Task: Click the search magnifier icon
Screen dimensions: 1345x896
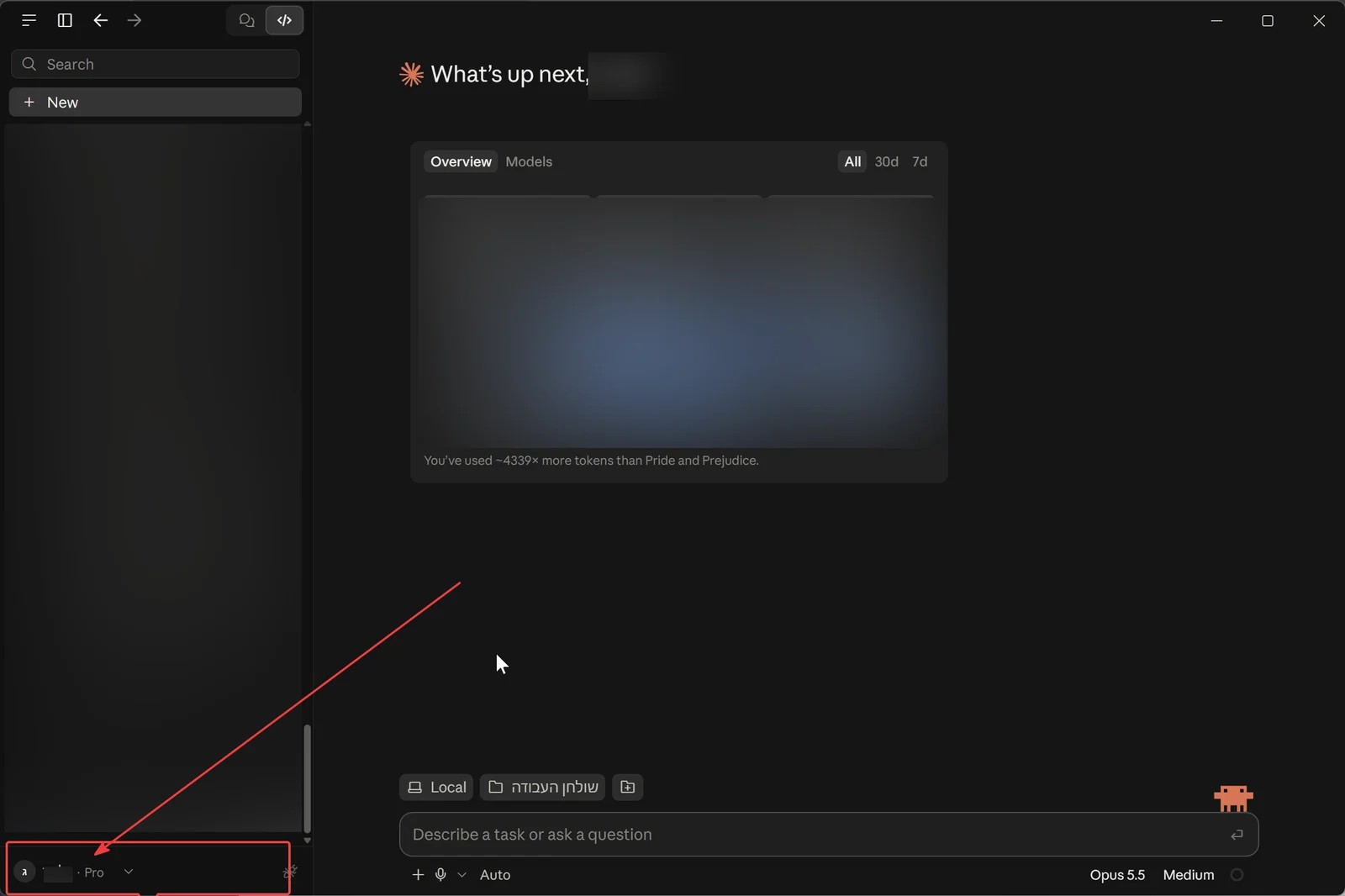Action: pos(29,64)
